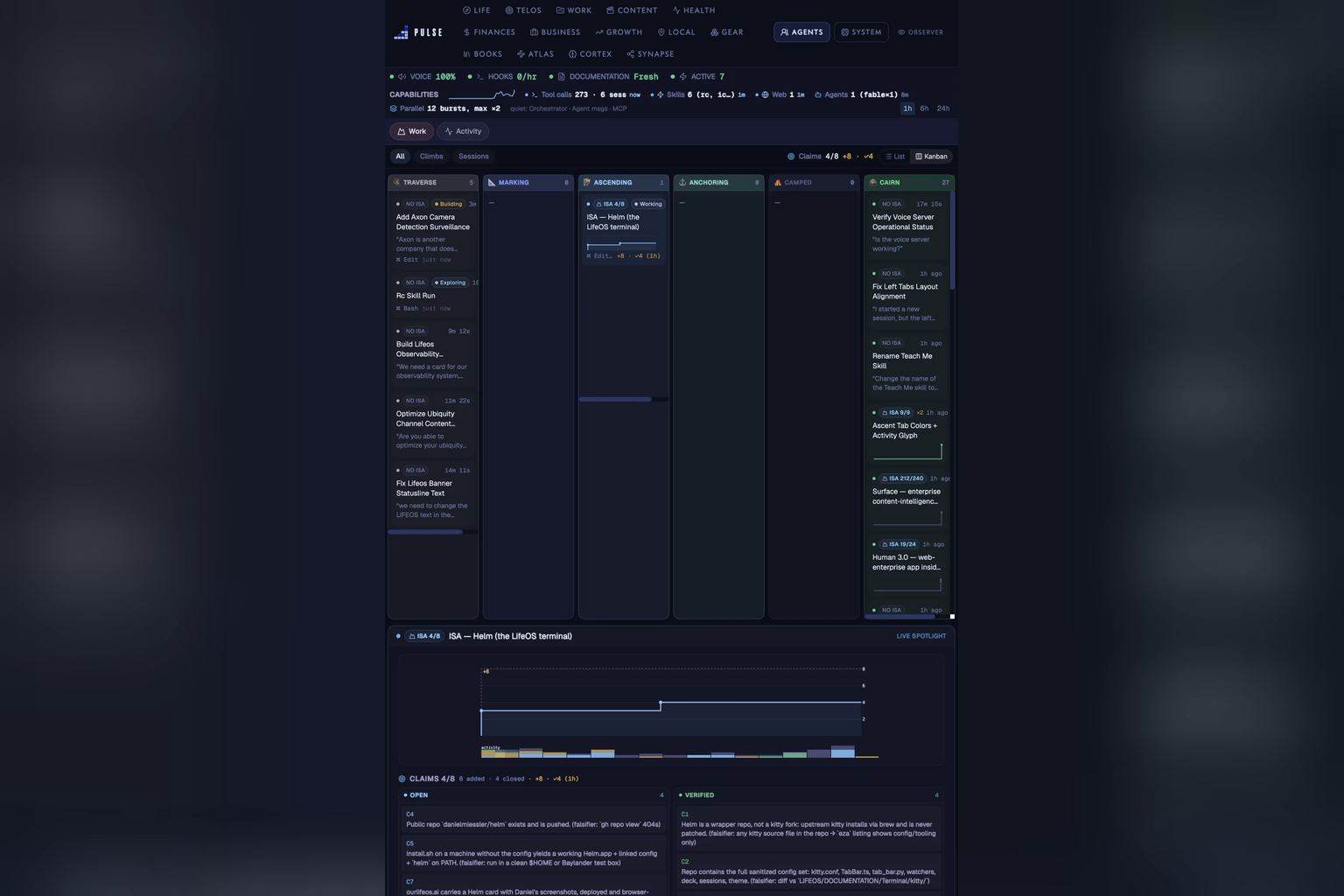This screenshot has height=896, width=1344.
Task: Click the tent icon in Camped header
Action: pos(778,183)
